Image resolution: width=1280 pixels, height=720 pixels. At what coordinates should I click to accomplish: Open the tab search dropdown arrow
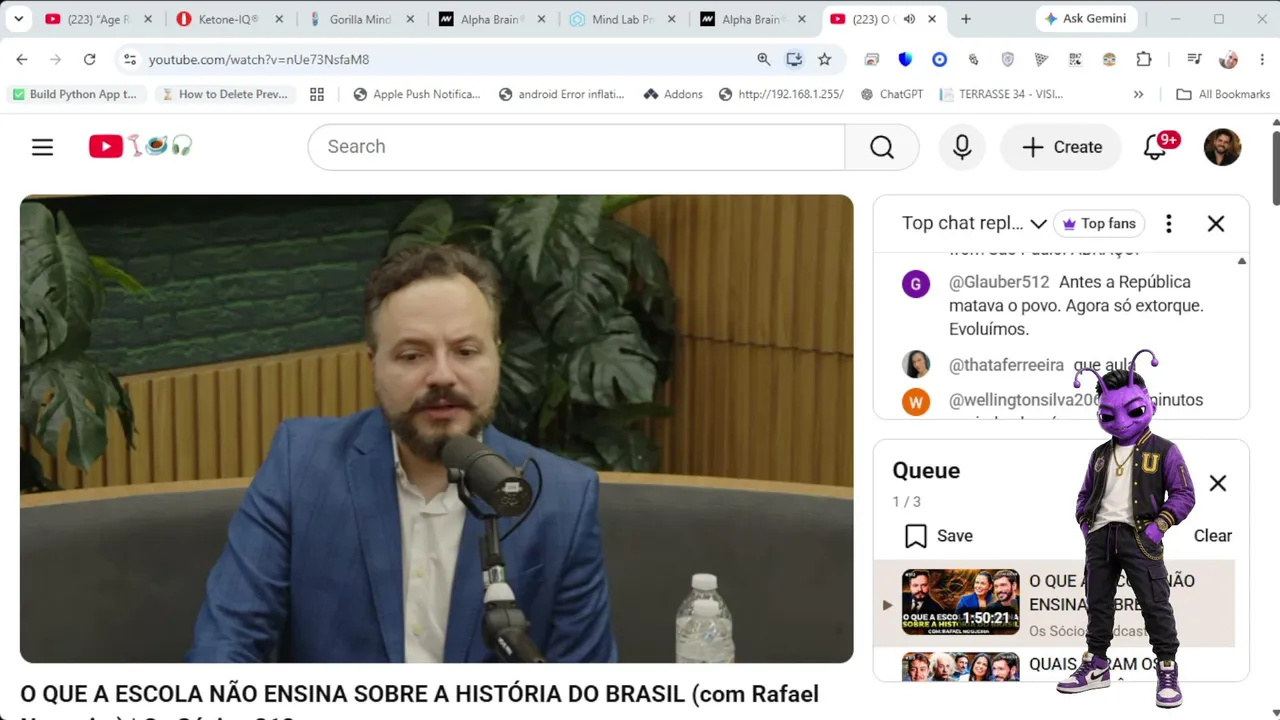18,19
